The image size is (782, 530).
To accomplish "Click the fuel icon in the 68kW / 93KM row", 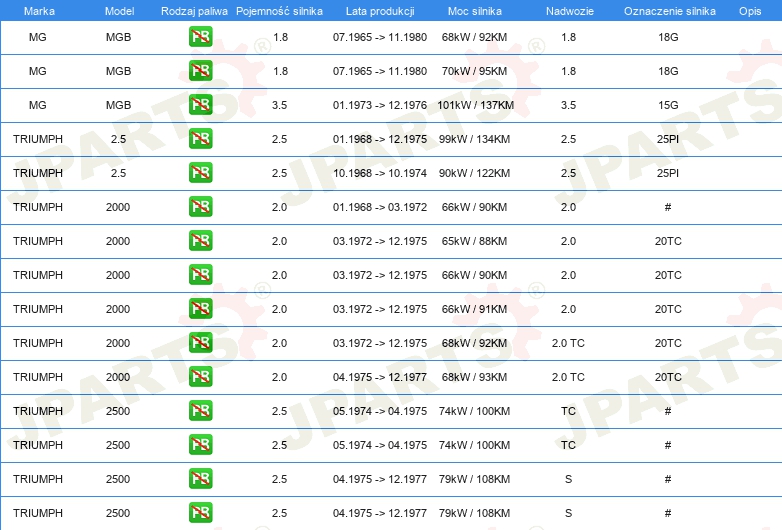I will (200, 377).
